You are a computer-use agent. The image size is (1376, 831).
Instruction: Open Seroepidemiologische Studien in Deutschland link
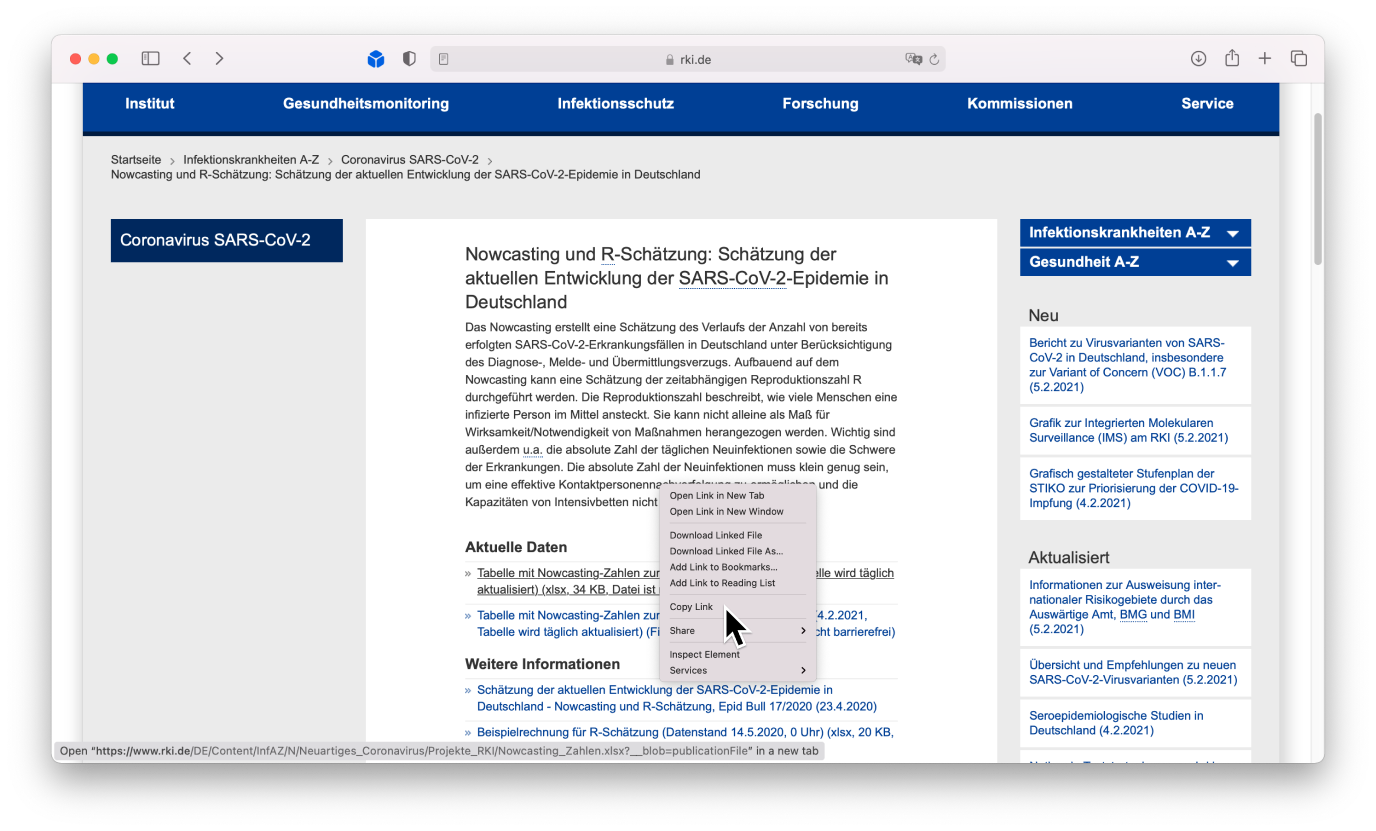[1116, 723]
